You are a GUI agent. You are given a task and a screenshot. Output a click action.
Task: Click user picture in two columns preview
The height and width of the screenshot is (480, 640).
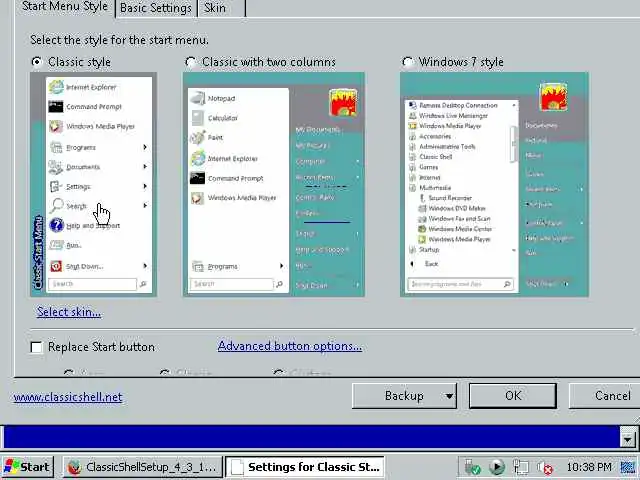click(343, 103)
